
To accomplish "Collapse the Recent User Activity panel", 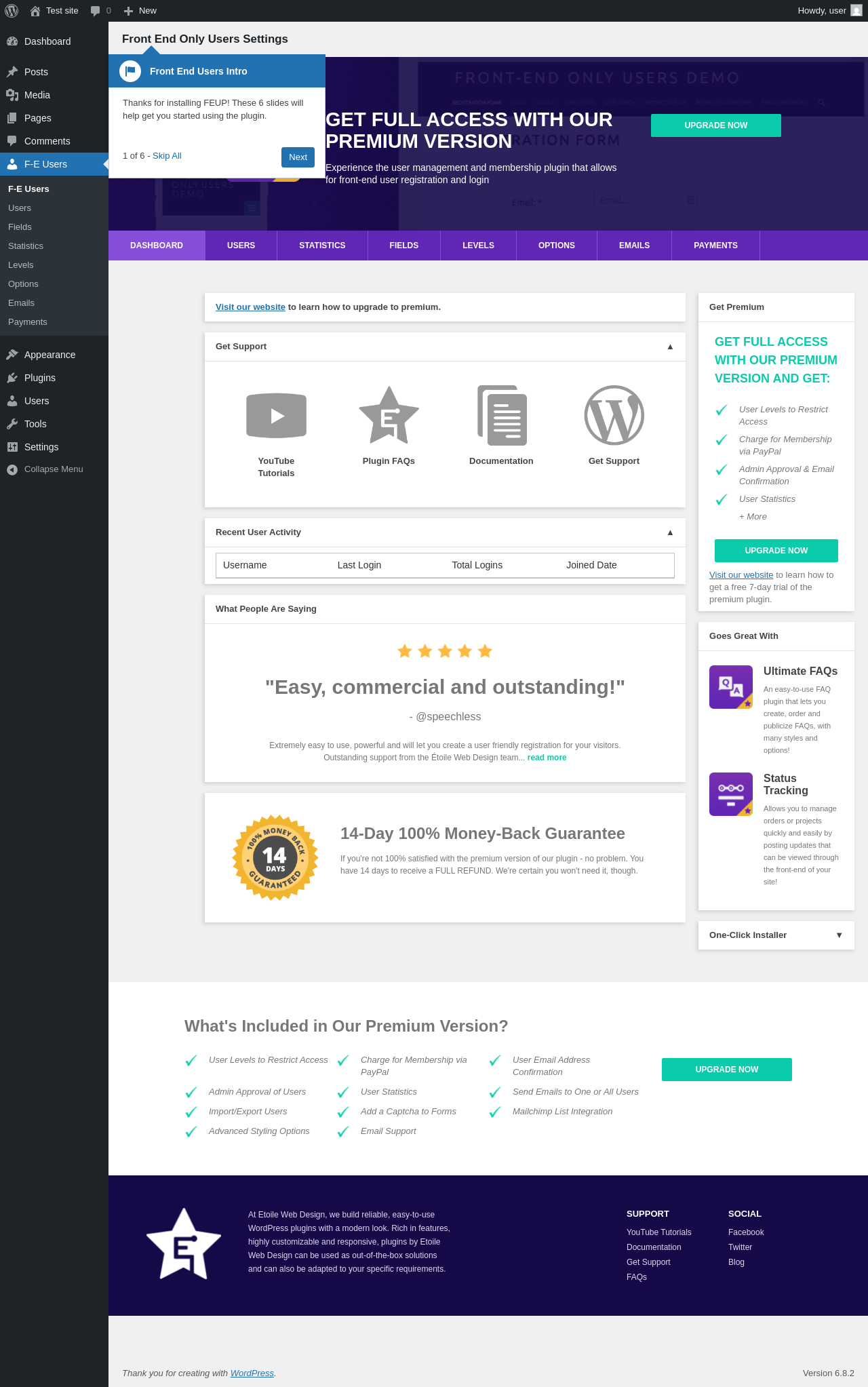I will 670,532.
